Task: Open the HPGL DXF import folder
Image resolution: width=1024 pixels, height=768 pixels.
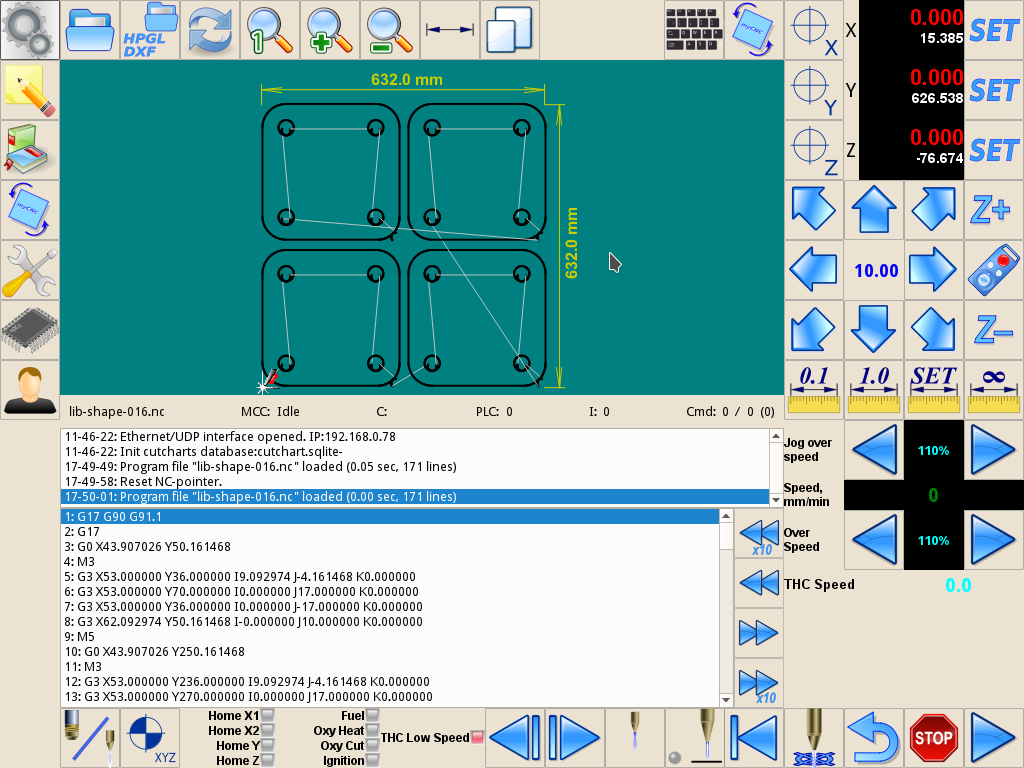Action: pos(150,30)
